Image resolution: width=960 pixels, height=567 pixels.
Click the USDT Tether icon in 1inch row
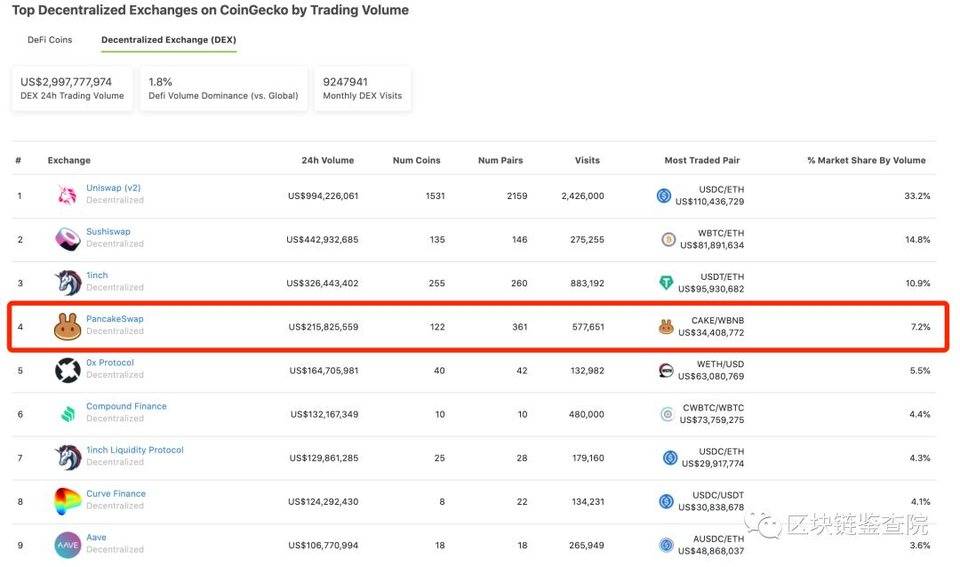tap(666, 283)
